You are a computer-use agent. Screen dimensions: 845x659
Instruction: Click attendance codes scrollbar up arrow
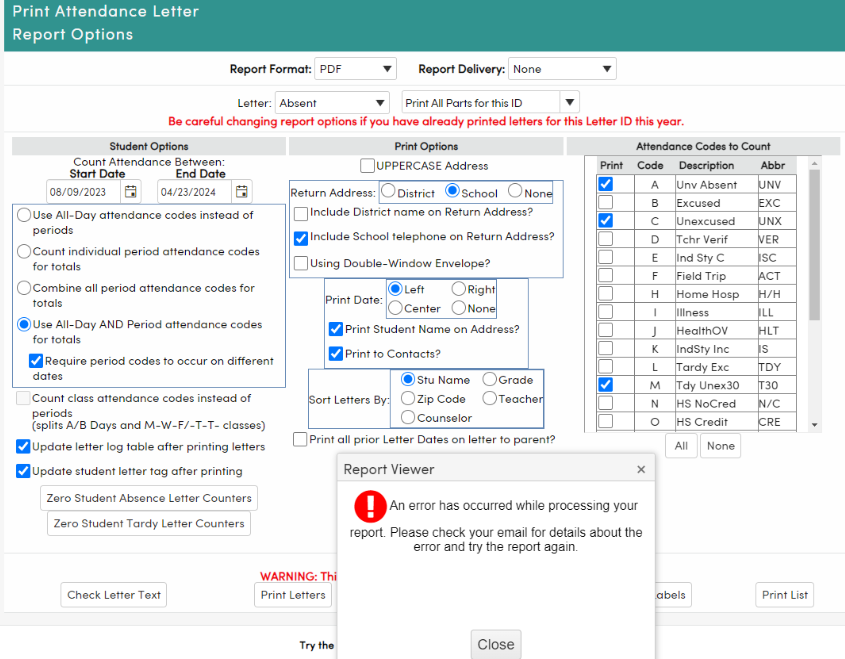coord(815,163)
